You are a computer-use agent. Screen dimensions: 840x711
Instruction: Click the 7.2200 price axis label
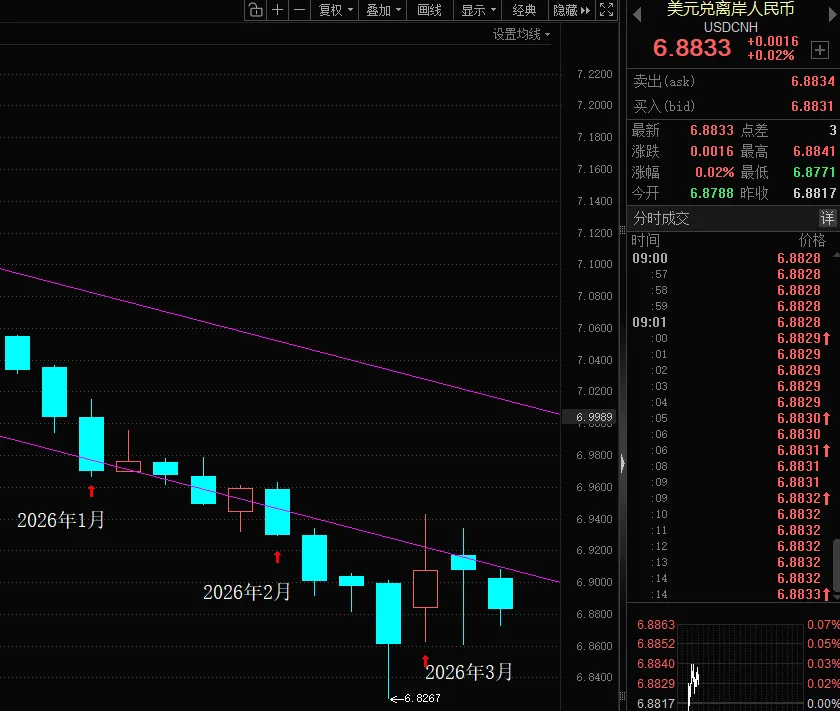[594, 74]
